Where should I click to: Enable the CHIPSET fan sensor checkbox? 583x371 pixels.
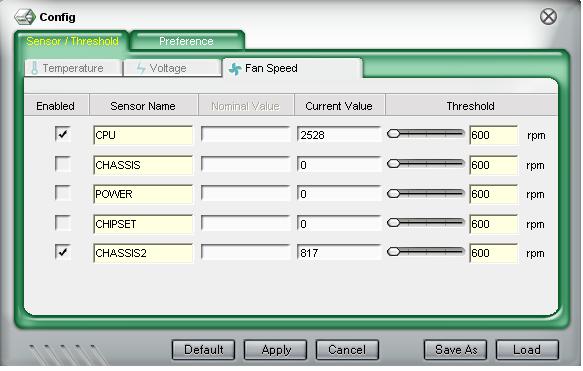click(x=62, y=223)
